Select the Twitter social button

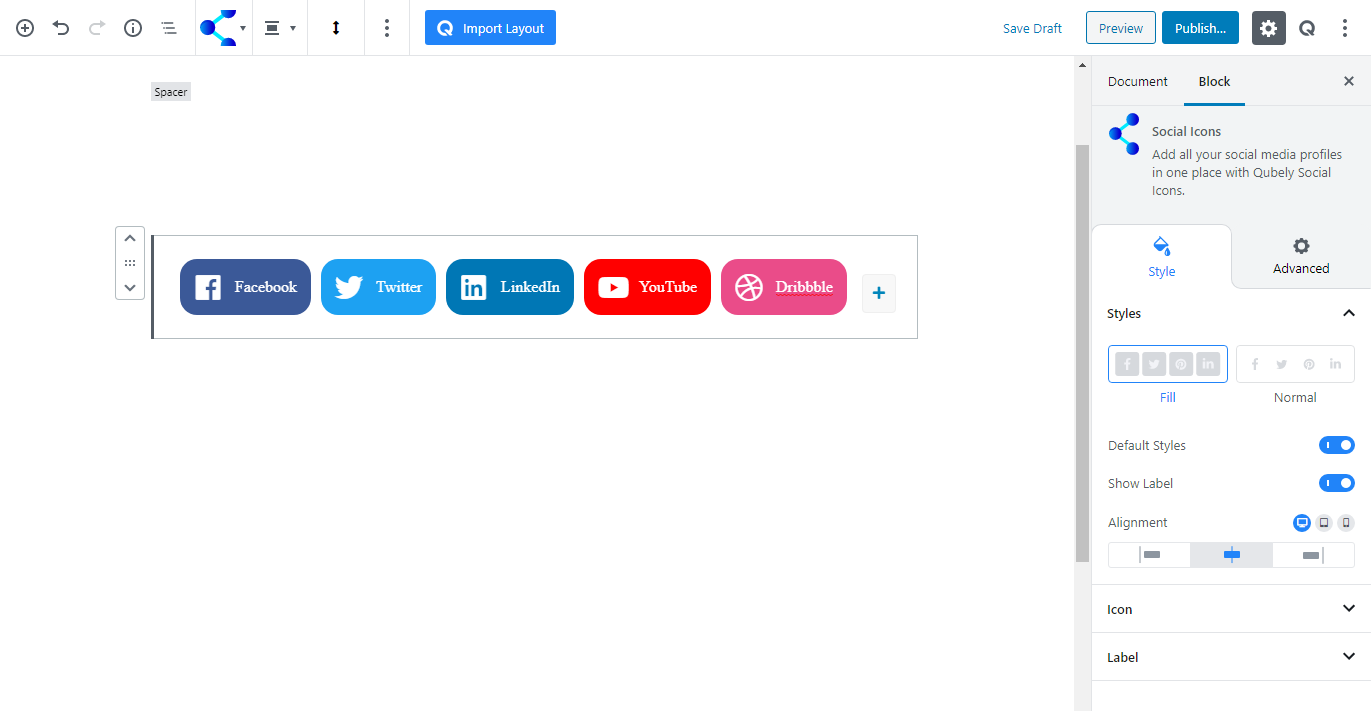[378, 287]
